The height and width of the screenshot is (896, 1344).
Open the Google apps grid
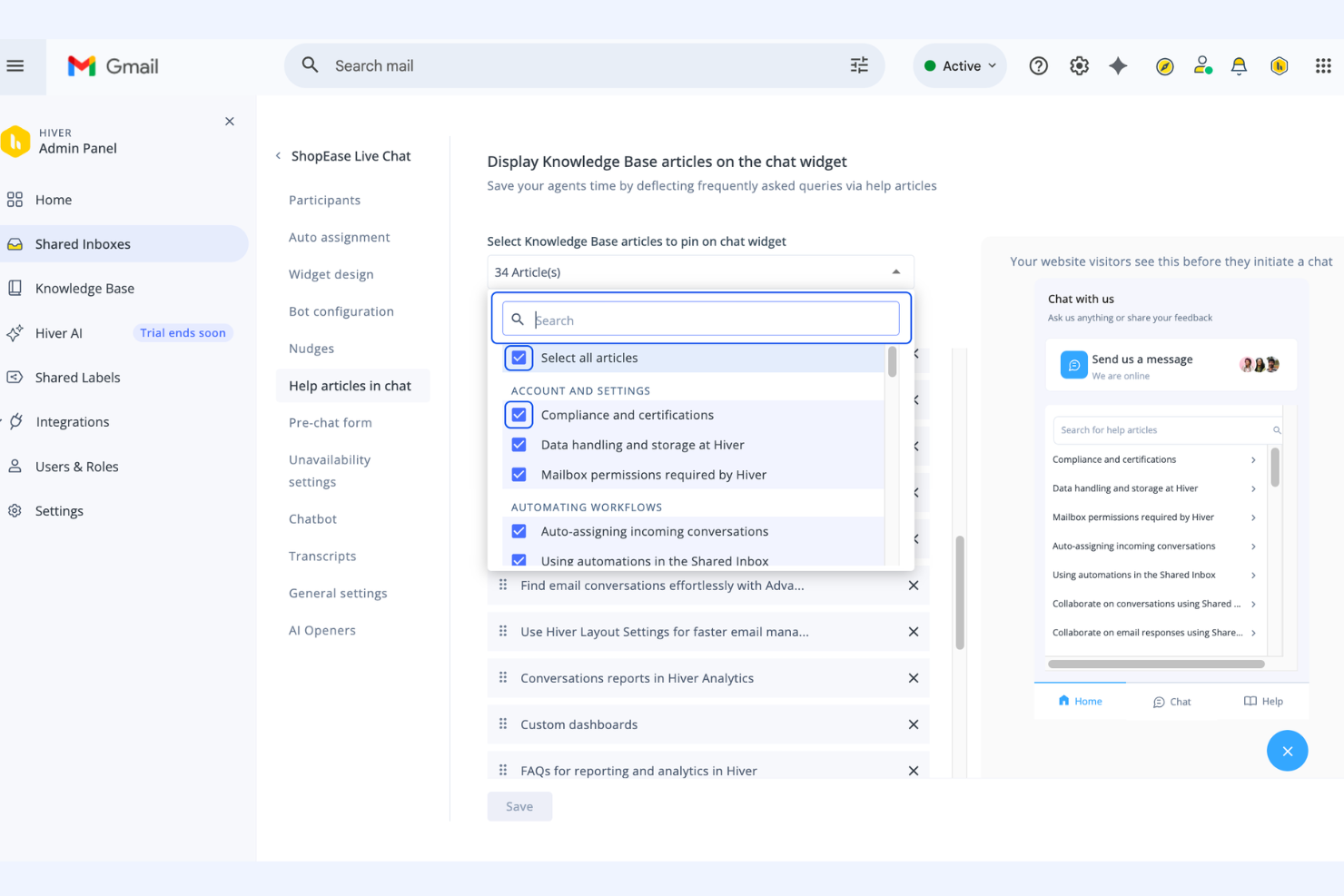(x=1323, y=65)
